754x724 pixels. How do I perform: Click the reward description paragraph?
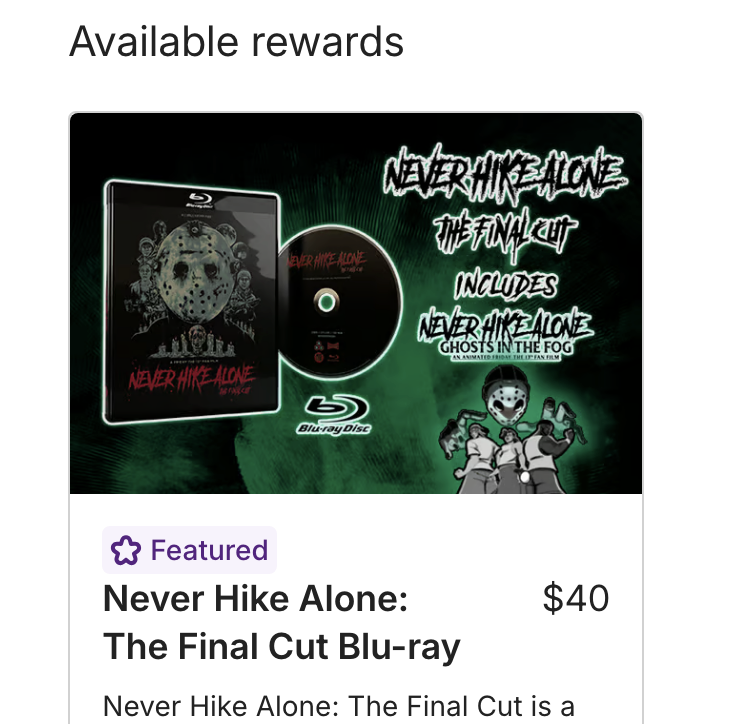[x=339, y=707]
